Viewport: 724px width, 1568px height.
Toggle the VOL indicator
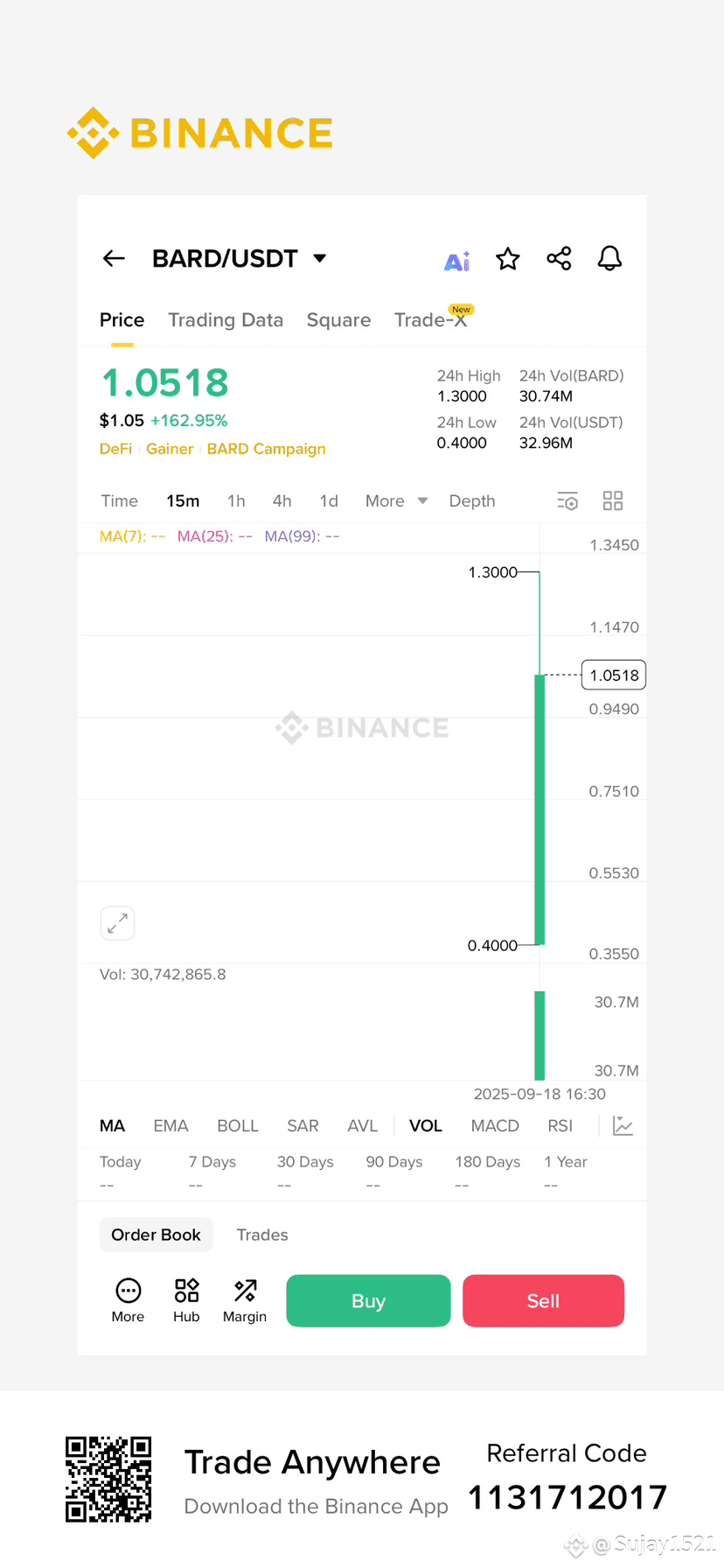[426, 1126]
